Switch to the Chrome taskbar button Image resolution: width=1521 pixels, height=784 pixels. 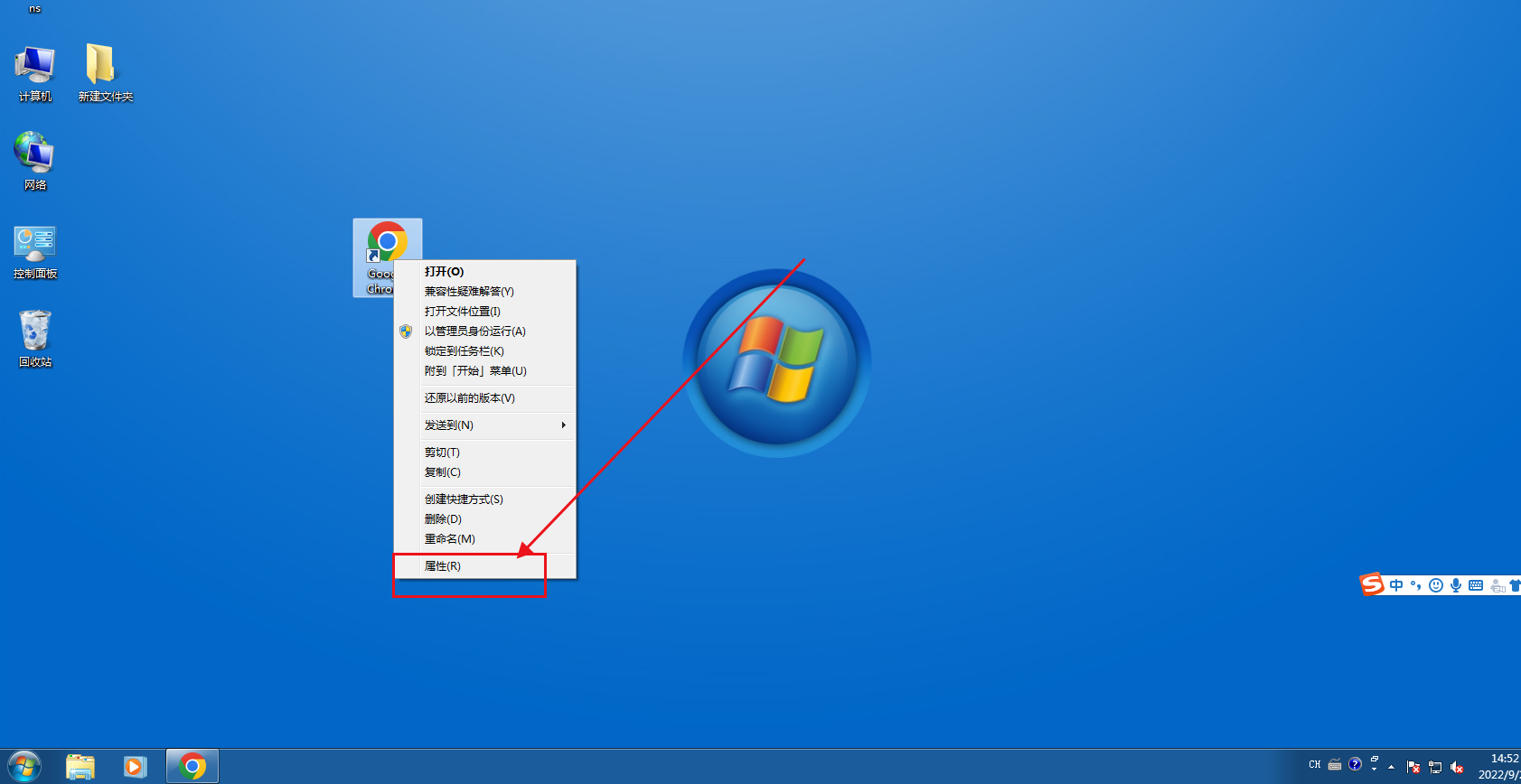pyautogui.click(x=192, y=767)
